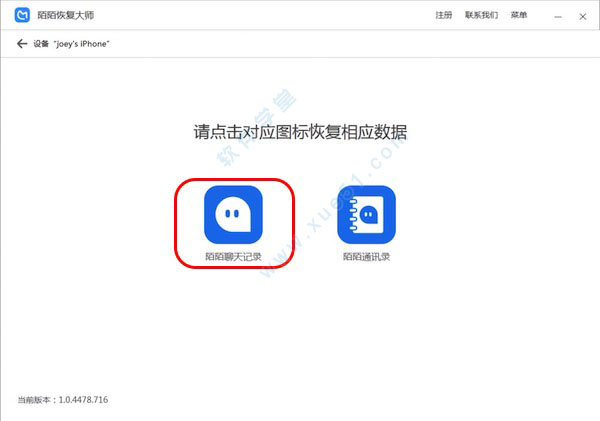Minimize the recovery app window
The height and width of the screenshot is (421, 600).
[x=552, y=16]
